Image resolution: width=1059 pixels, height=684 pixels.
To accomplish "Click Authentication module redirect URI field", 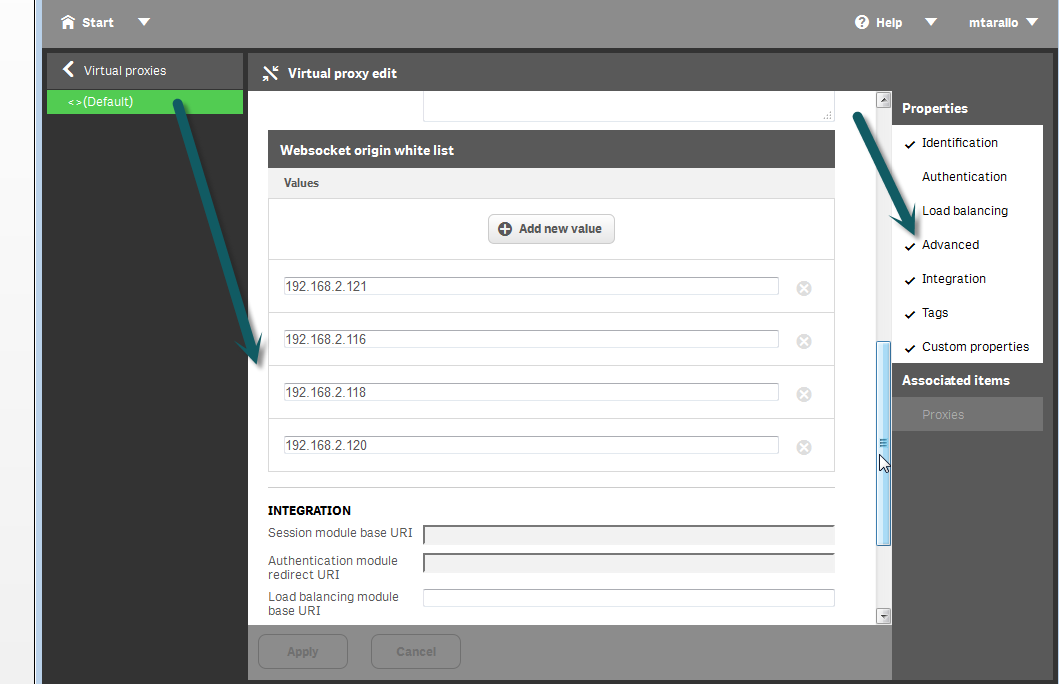I will [x=629, y=563].
